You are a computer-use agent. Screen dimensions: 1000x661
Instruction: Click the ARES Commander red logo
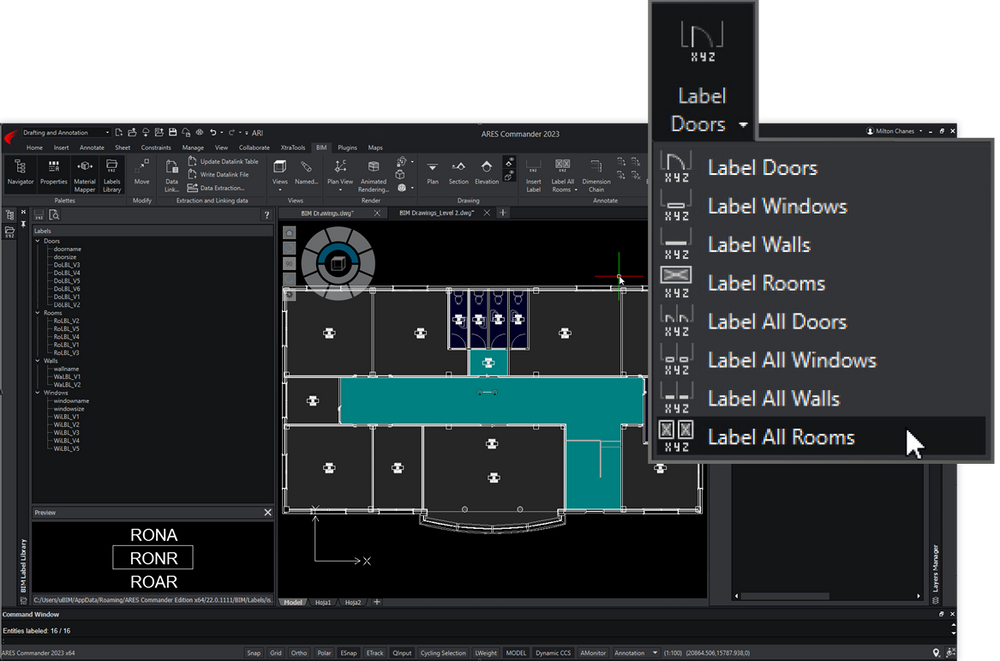(x=10, y=137)
